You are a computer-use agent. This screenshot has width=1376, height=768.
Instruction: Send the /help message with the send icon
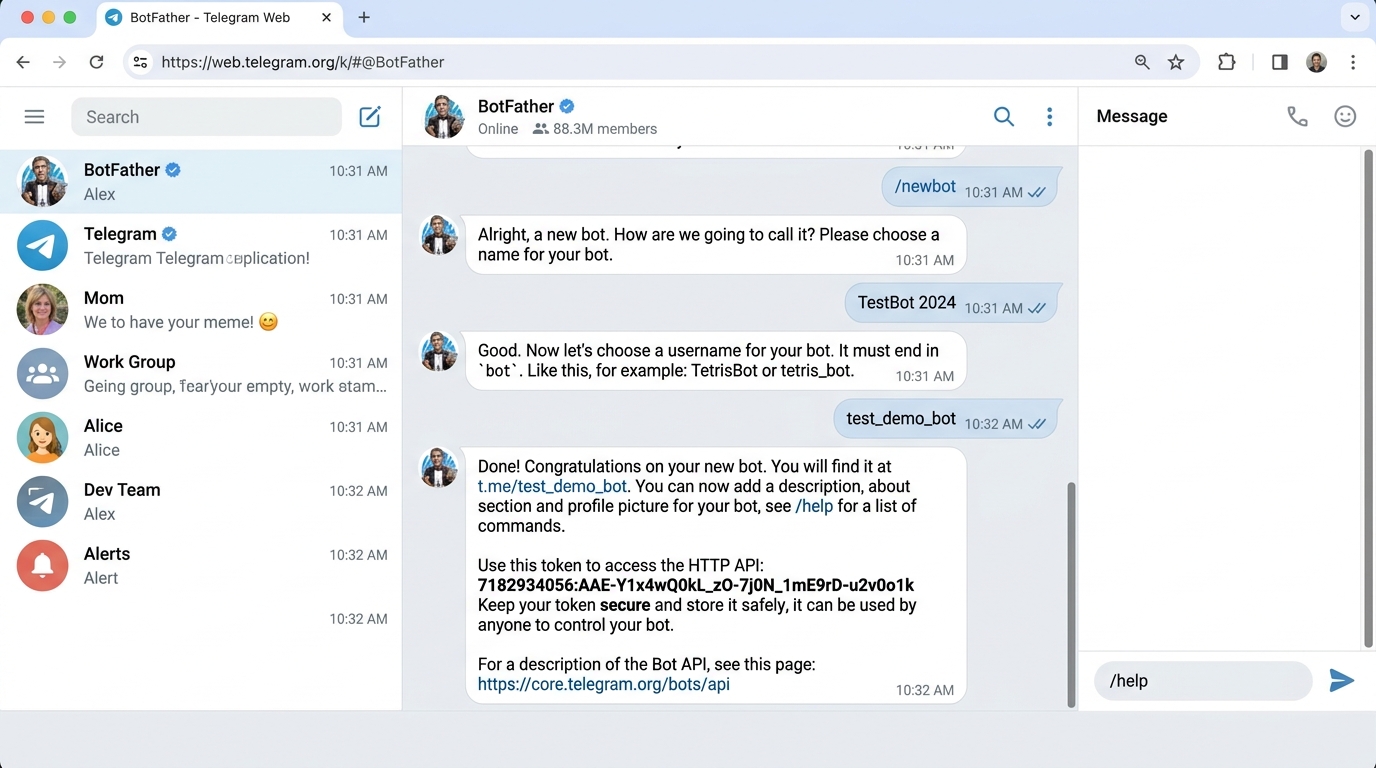coord(1341,680)
